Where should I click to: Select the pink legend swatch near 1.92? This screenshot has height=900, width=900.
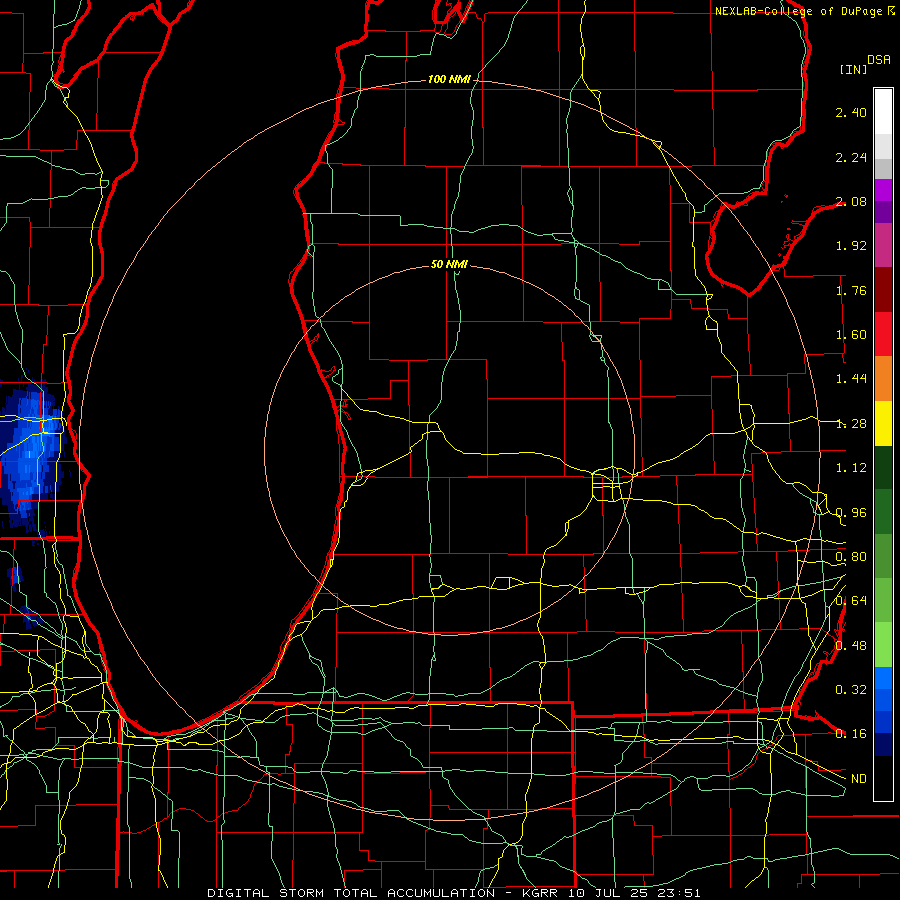pyautogui.click(x=883, y=245)
